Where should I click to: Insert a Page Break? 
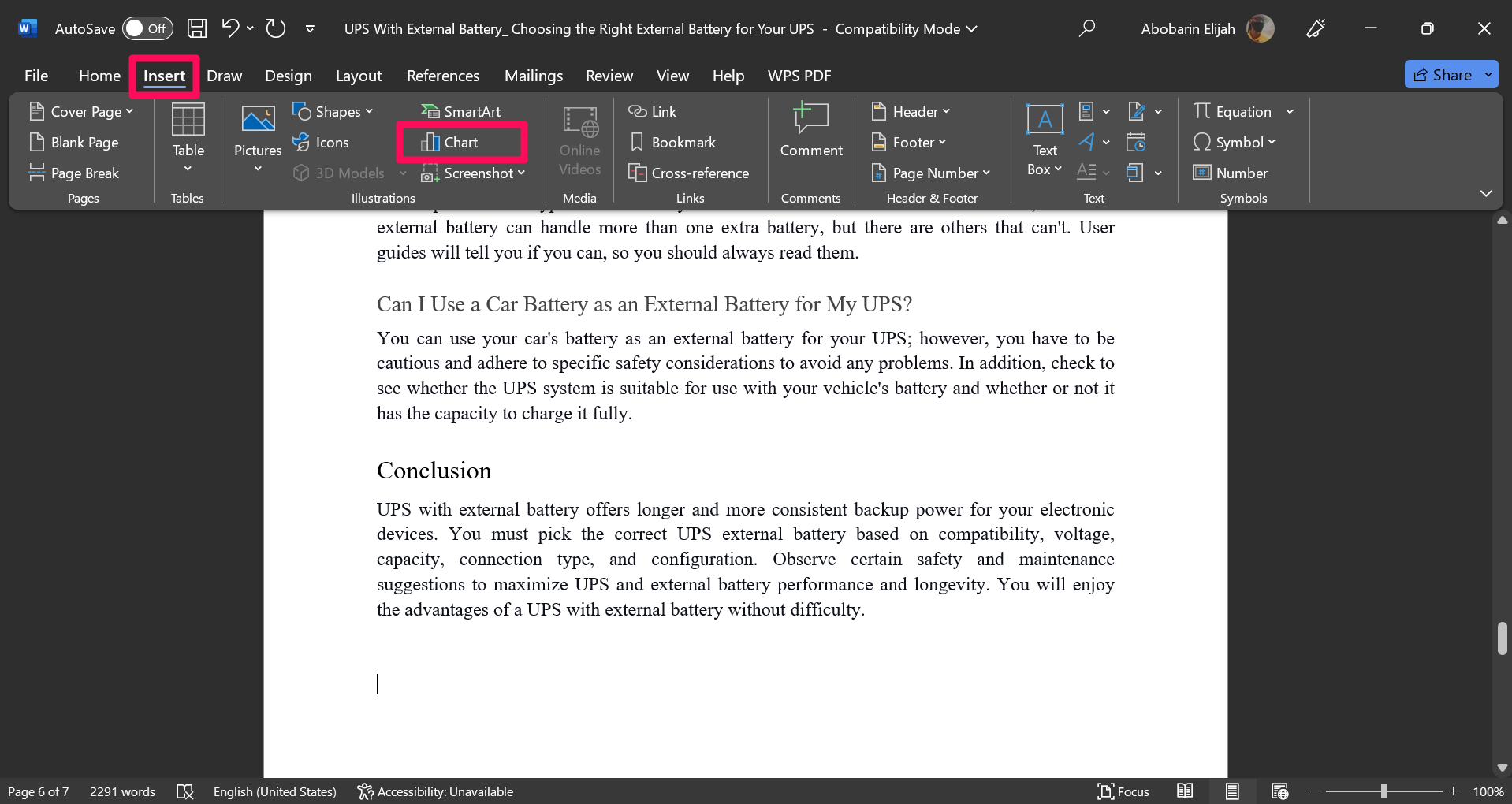[82, 173]
